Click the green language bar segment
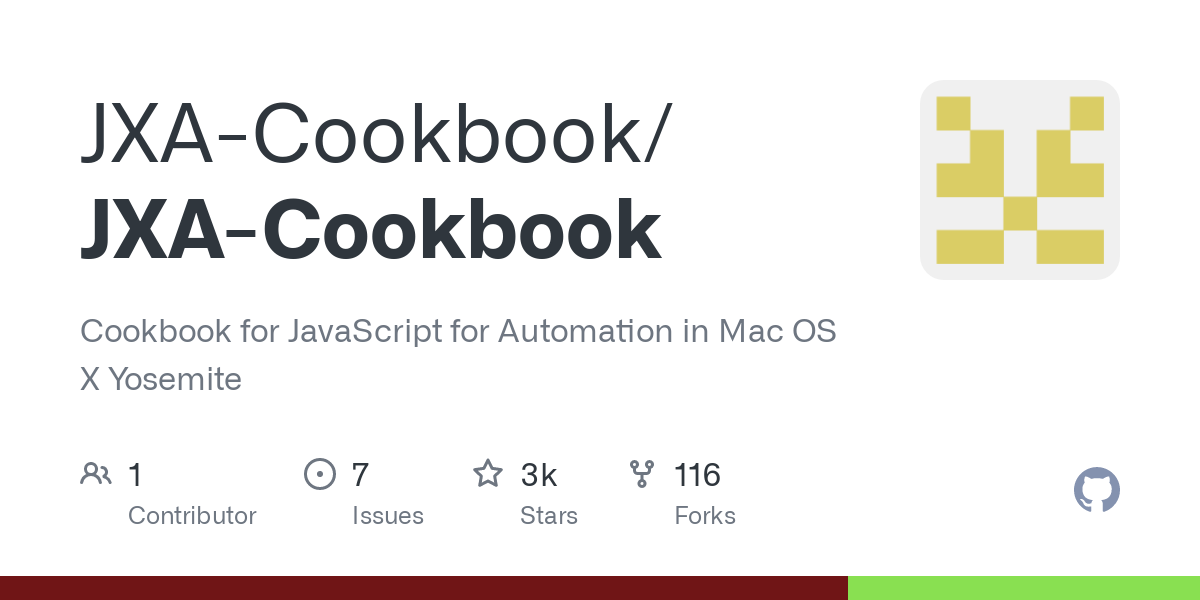 pyautogui.click(x=1024, y=588)
